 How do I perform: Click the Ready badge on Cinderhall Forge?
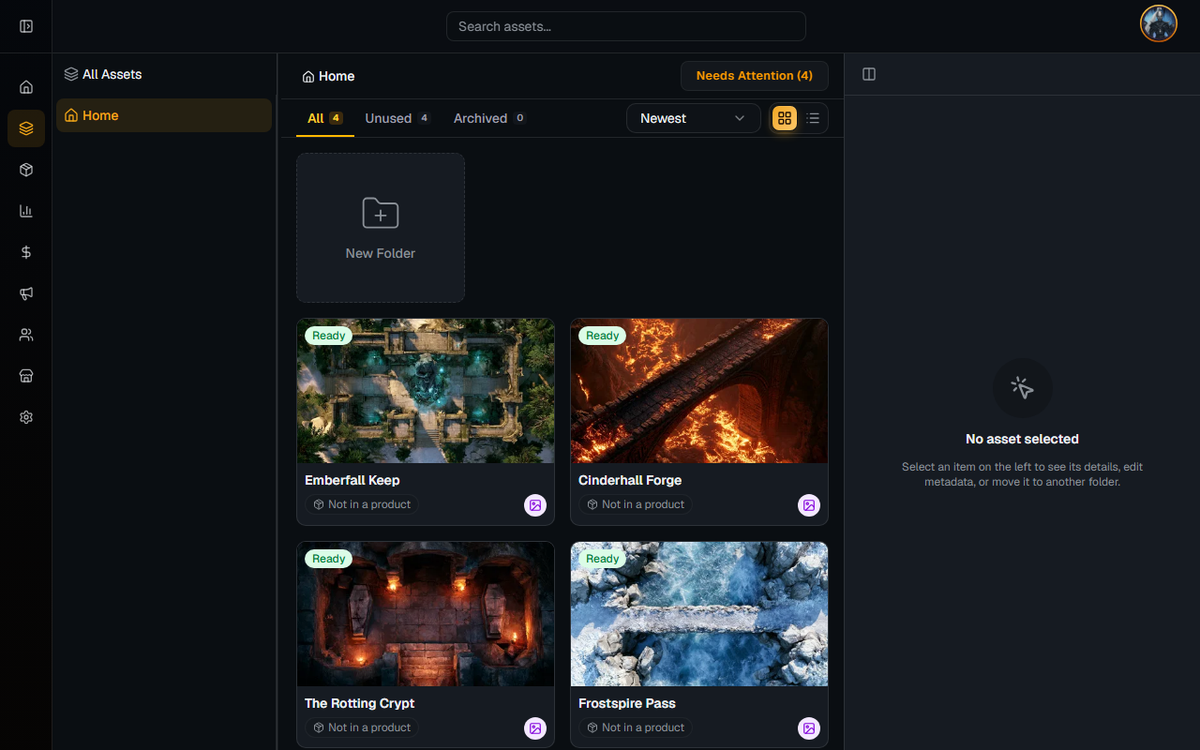tap(602, 336)
